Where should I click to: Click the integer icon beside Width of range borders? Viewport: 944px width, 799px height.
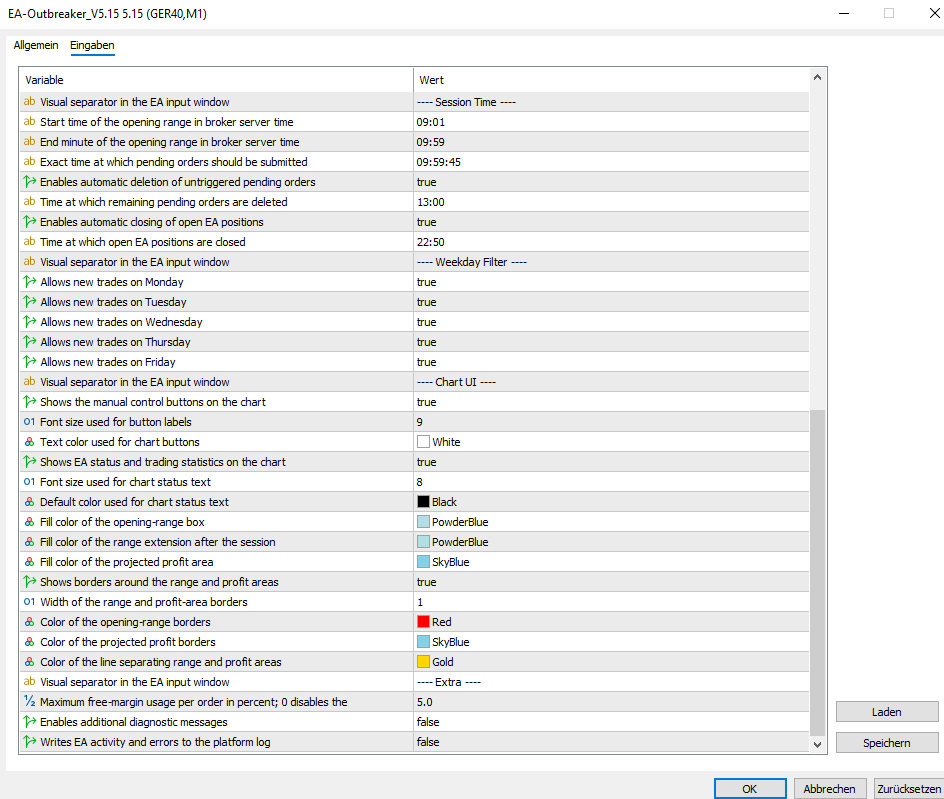point(30,602)
